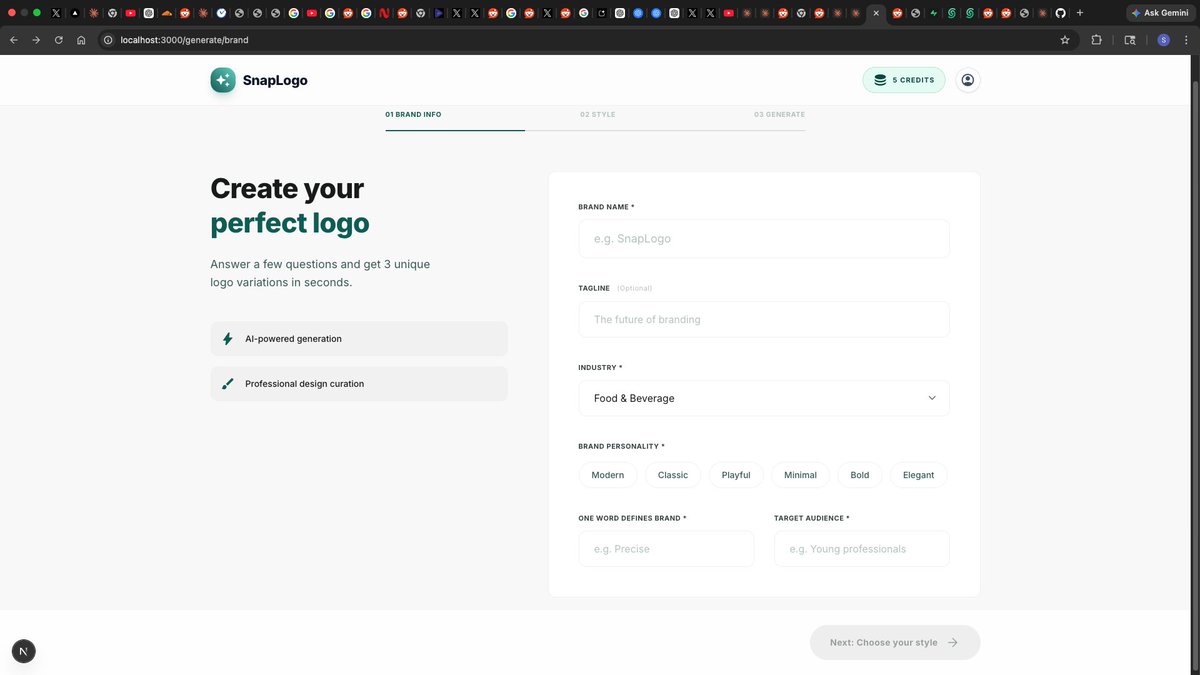Open the Chrome profile avatar

pos(1163,40)
